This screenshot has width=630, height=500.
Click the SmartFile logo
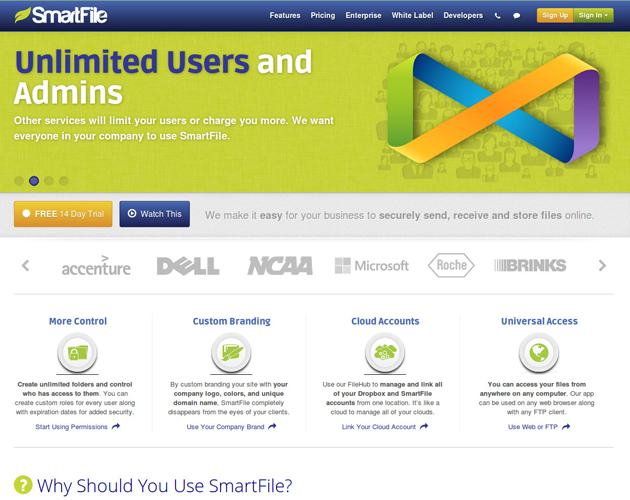point(60,15)
